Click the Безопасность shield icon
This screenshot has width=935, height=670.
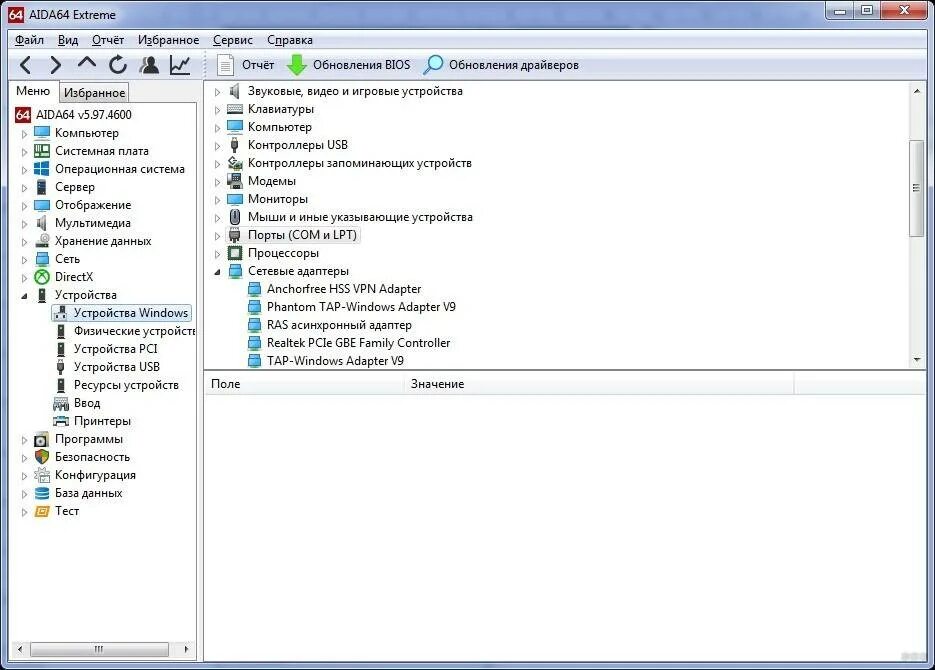click(x=42, y=457)
